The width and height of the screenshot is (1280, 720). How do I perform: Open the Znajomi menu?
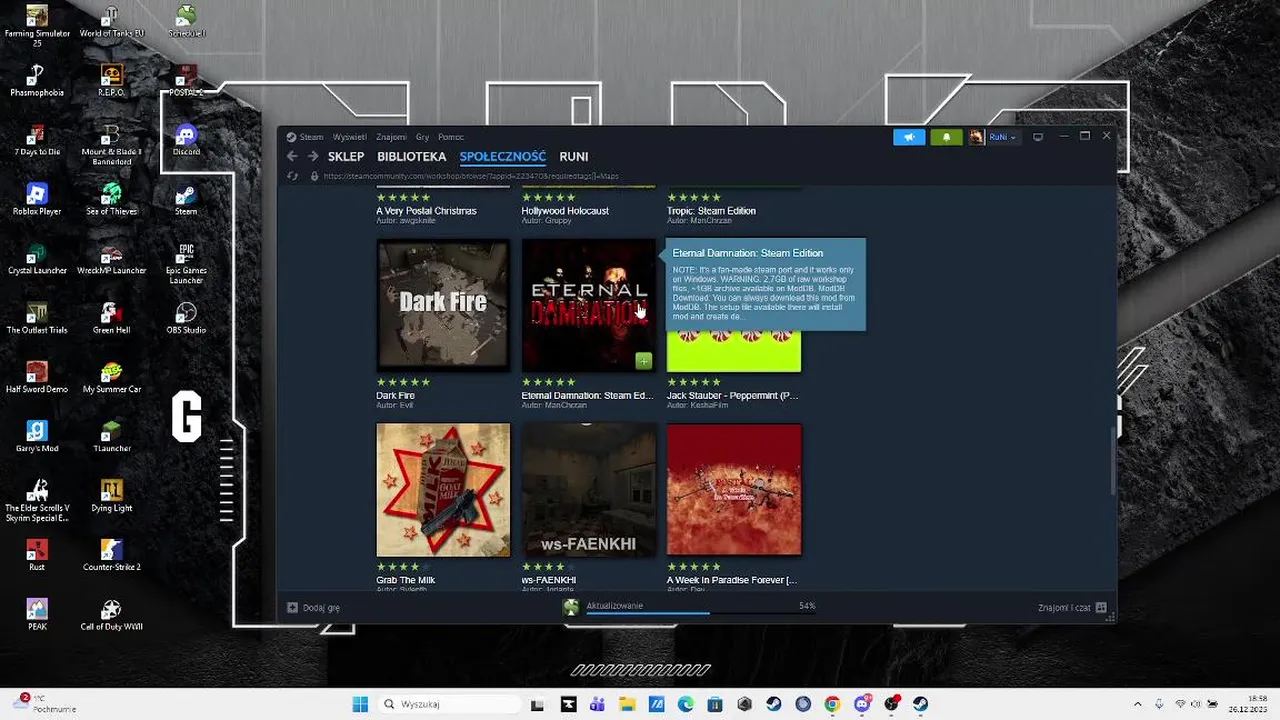click(x=391, y=137)
